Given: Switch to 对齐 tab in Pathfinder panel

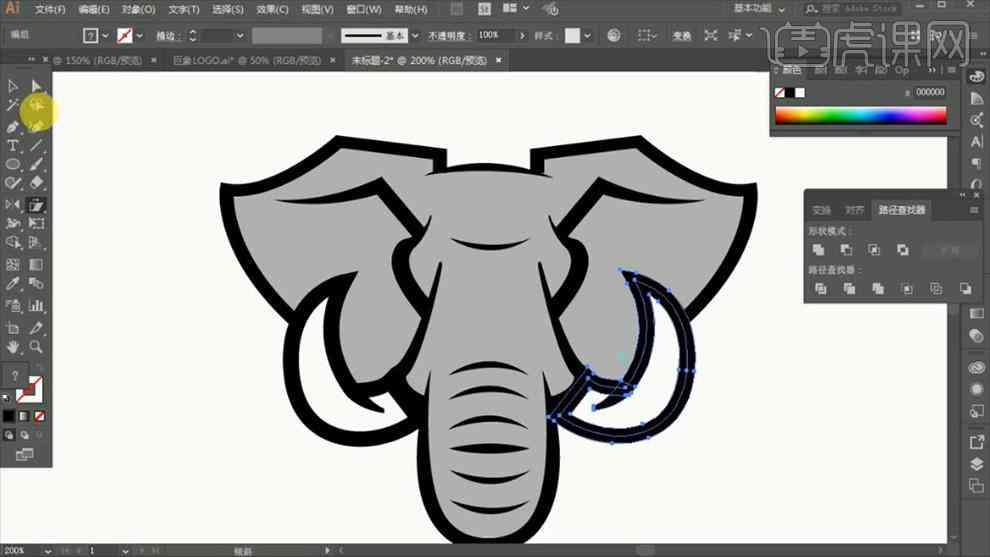Looking at the screenshot, I should 854,210.
